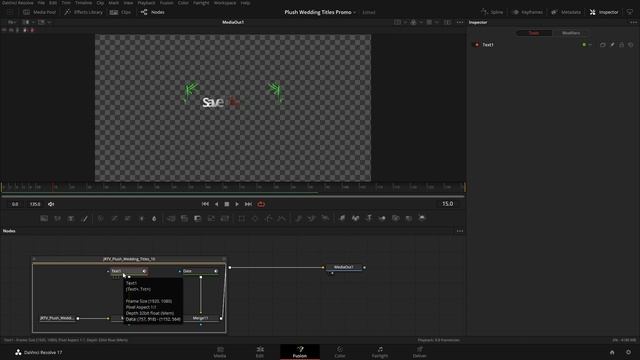Add a Text 3D tool from toolbar
The width and height of the screenshot is (640, 360).
point(369,218)
